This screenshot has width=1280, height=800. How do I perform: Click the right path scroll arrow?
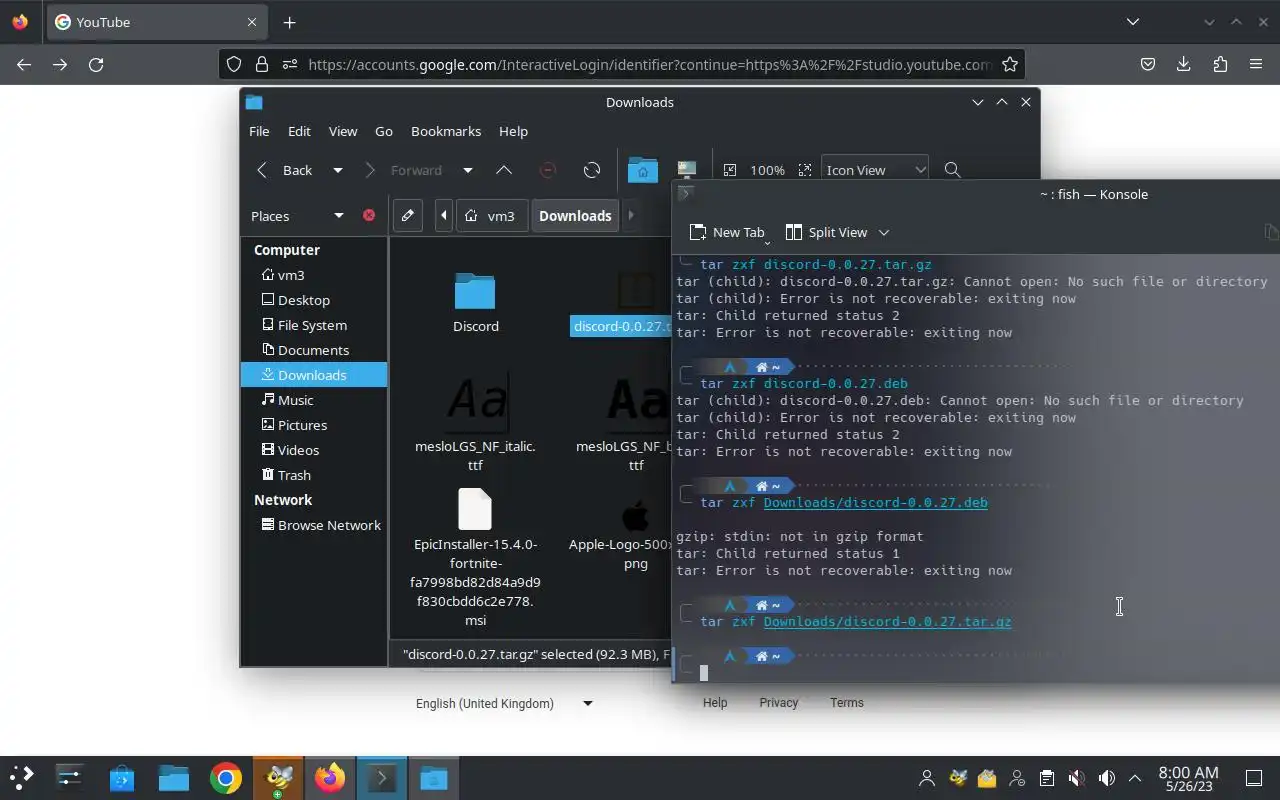click(630, 215)
